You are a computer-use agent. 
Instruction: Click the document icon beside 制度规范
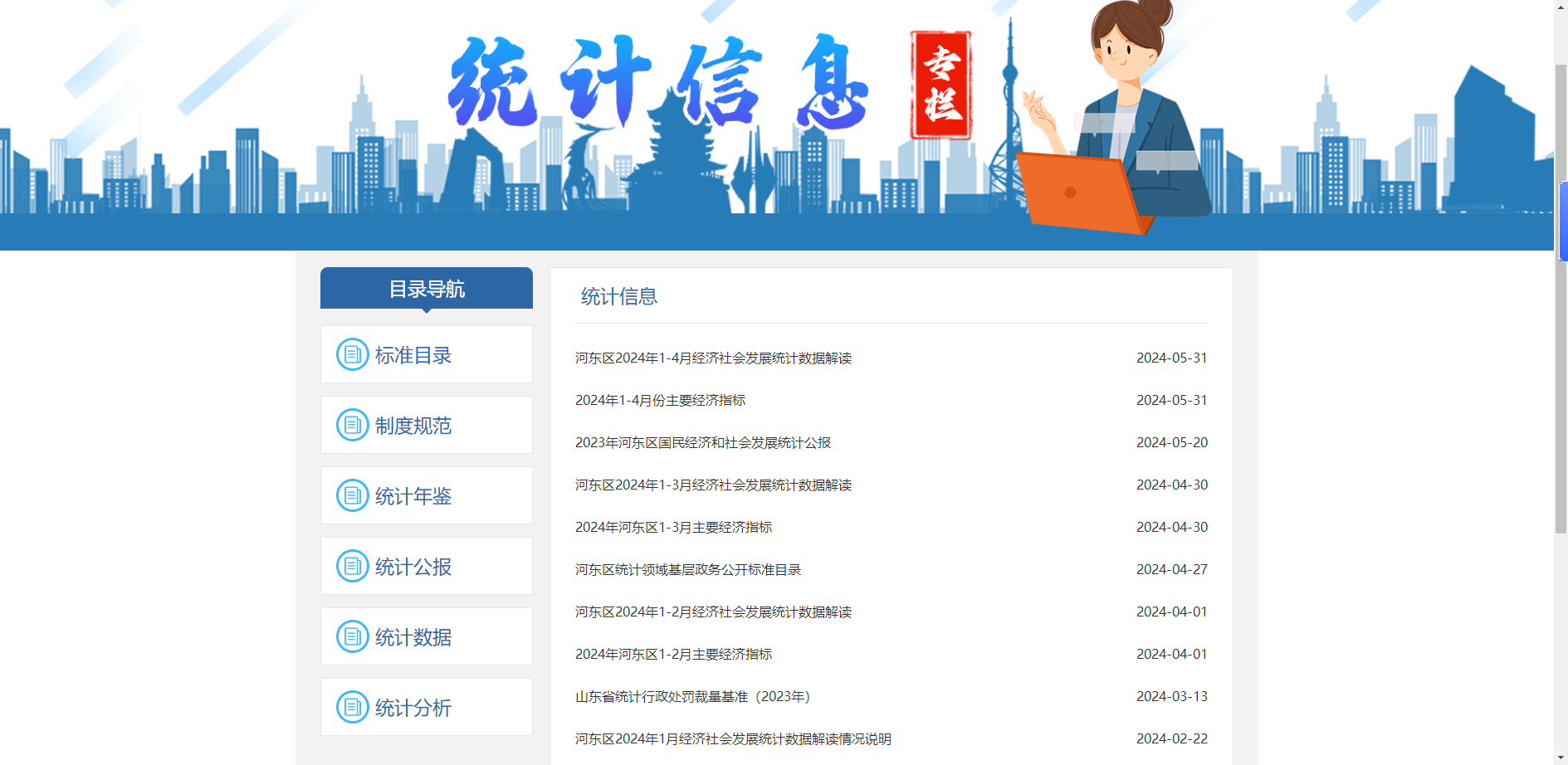pyautogui.click(x=352, y=425)
